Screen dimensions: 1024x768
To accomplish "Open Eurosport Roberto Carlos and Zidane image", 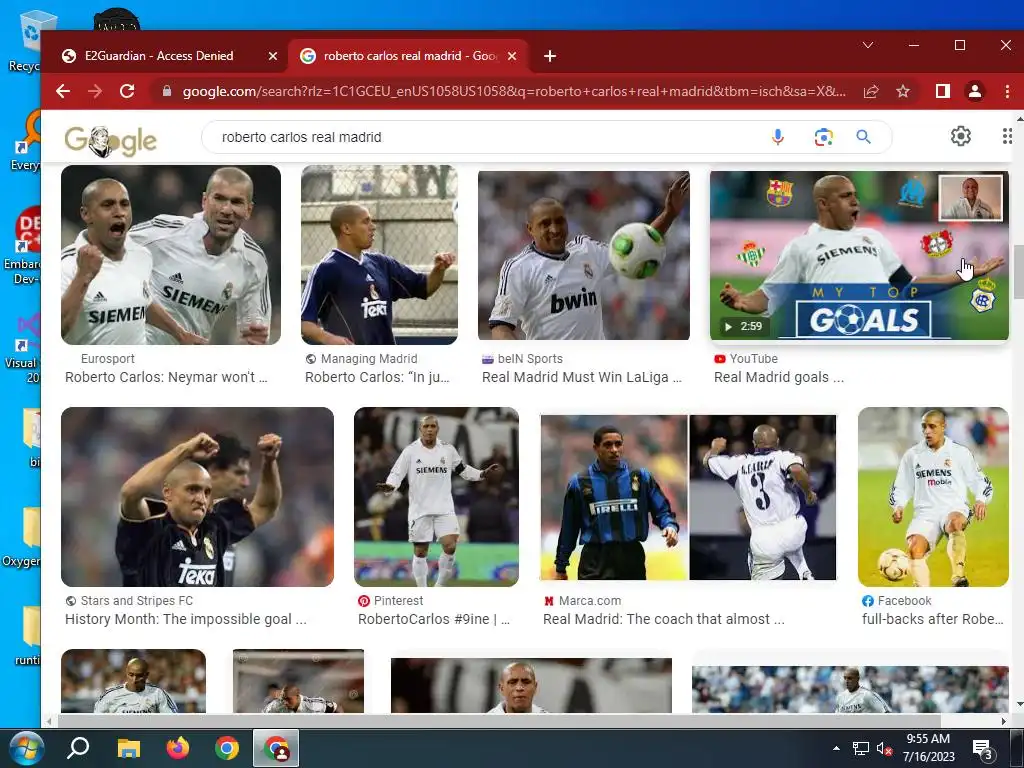I will click(170, 255).
